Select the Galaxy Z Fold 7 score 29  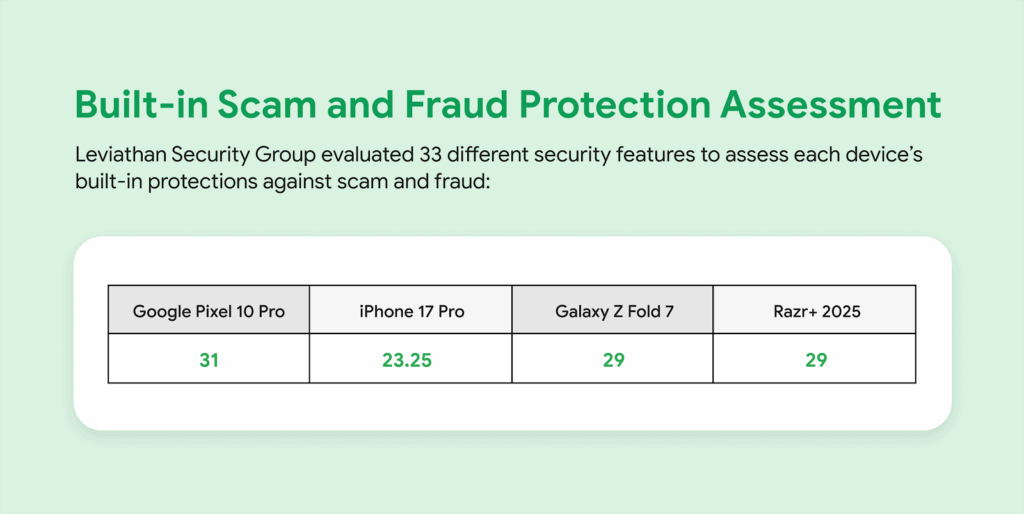[613, 359]
